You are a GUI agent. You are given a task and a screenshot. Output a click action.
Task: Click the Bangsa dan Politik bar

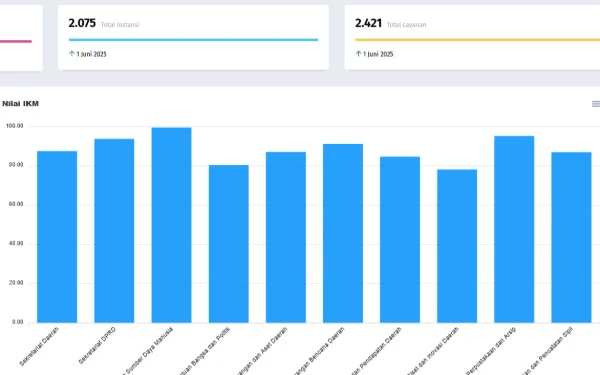pyautogui.click(x=228, y=244)
